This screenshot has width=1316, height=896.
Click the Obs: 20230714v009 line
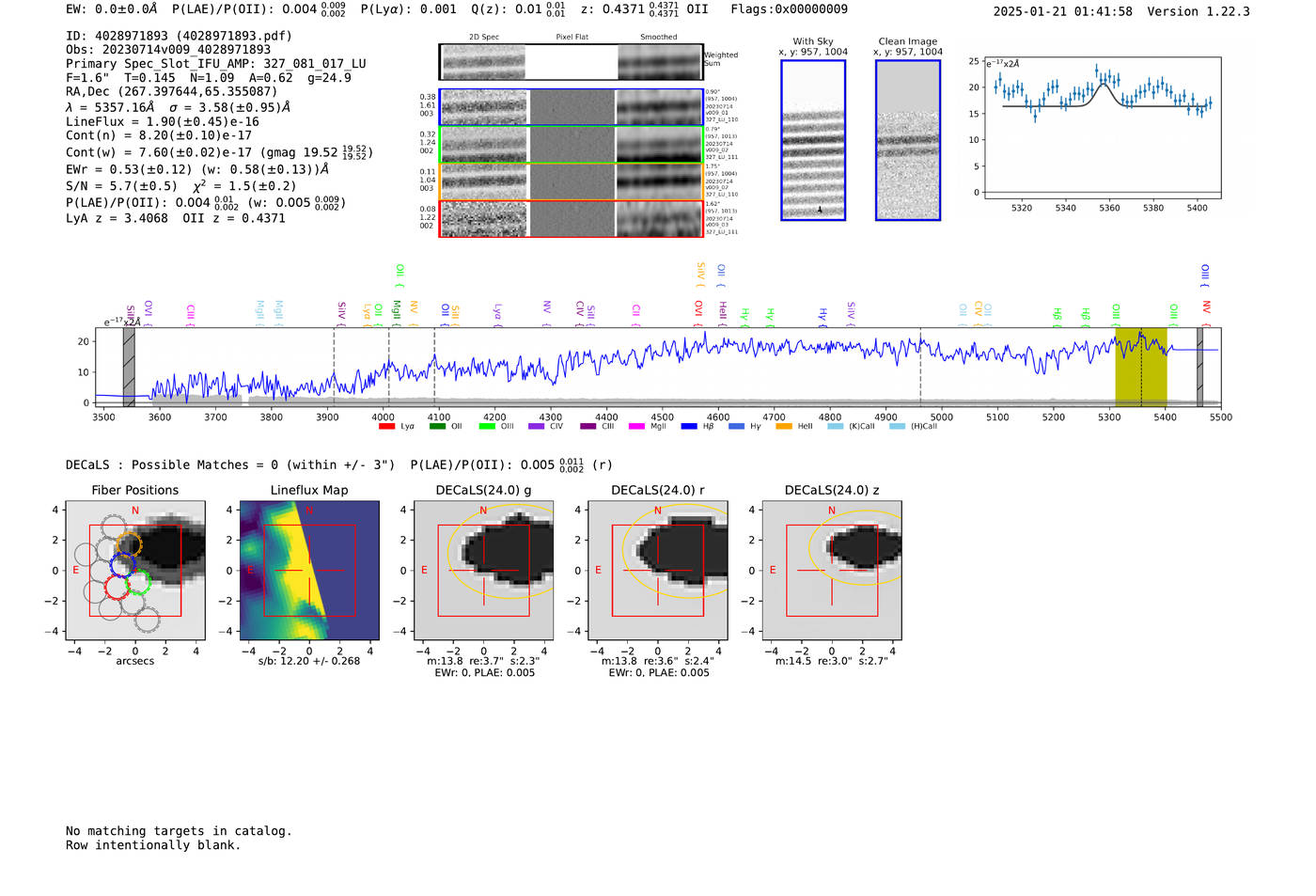click(x=168, y=50)
